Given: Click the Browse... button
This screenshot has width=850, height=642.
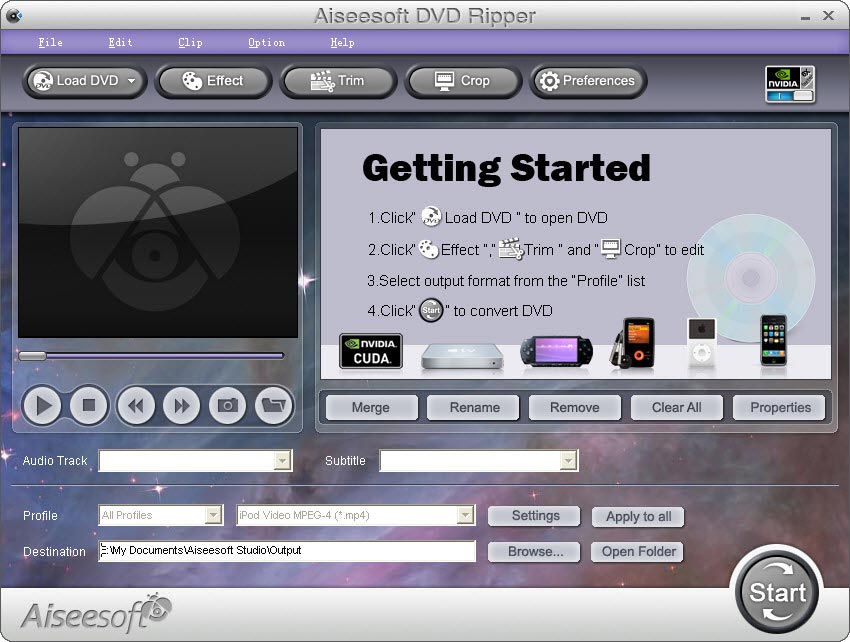Looking at the screenshot, I should pyautogui.click(x=535, y=552).
